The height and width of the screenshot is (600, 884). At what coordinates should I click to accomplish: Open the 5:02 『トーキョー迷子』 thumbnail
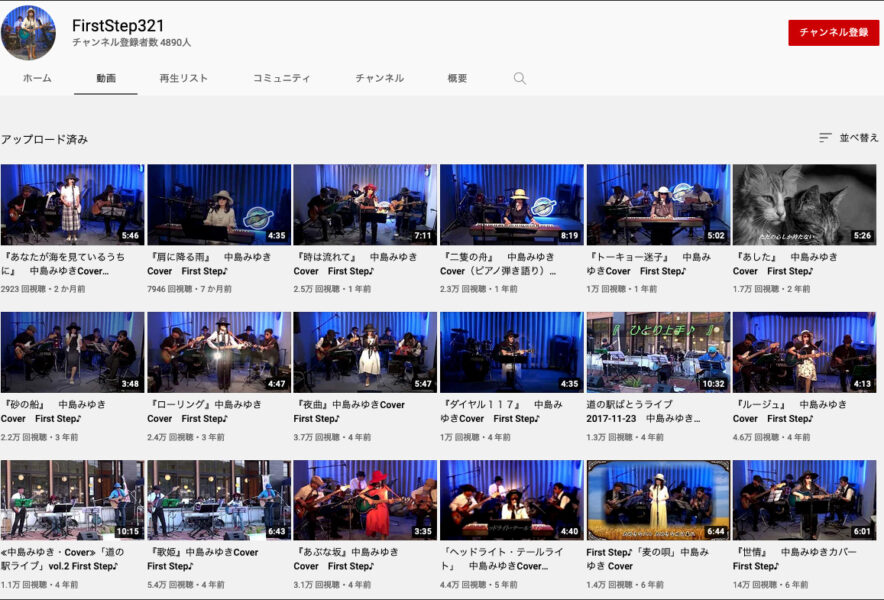pyautogui.click(x=658, y=204)
